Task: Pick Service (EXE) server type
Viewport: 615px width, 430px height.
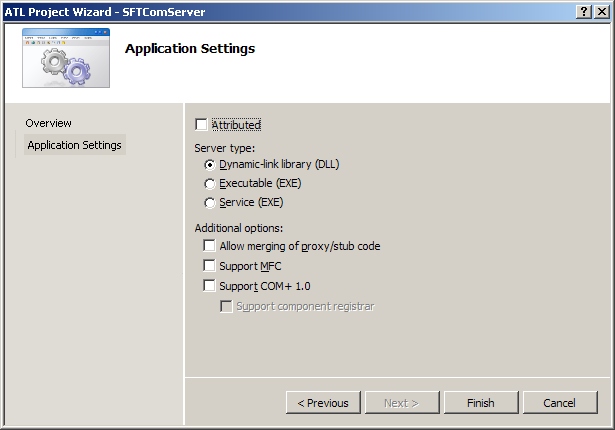Action: [x=209, y=202]
